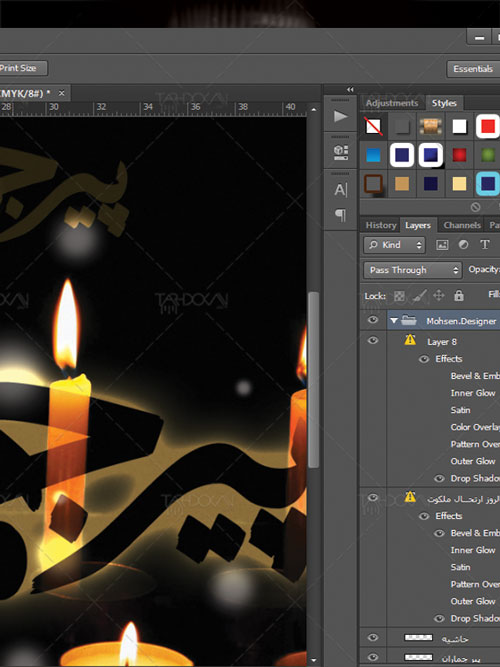Click the horizontal ruler at 34
The image size is (500, 667).
148,107
